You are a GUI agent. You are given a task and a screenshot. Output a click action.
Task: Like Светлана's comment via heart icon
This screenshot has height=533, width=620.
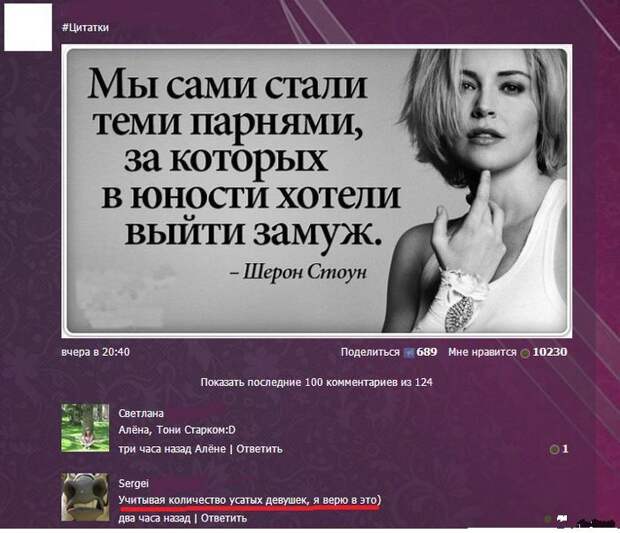554,449
